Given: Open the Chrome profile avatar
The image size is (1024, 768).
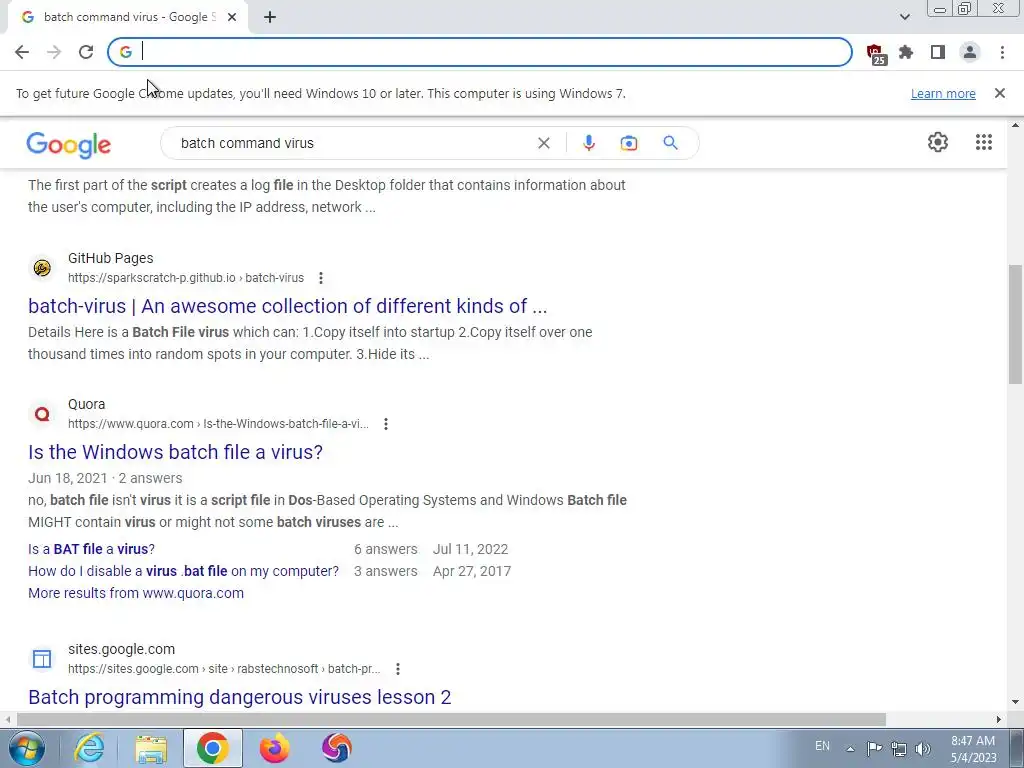Looking at the screenshot, I should coord(970,52).
